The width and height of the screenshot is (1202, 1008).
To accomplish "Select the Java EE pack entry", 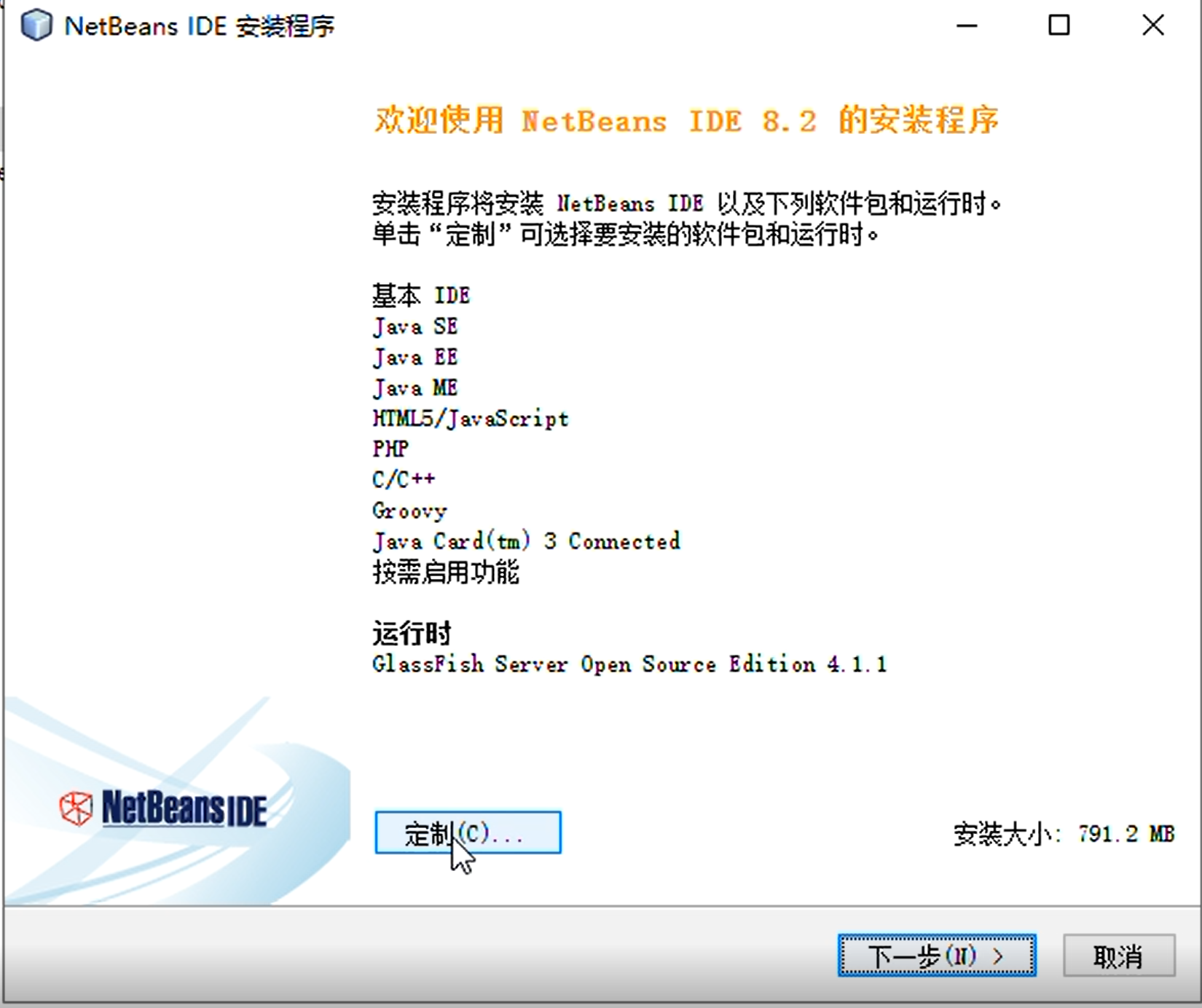I will click(x=415, y=357).
